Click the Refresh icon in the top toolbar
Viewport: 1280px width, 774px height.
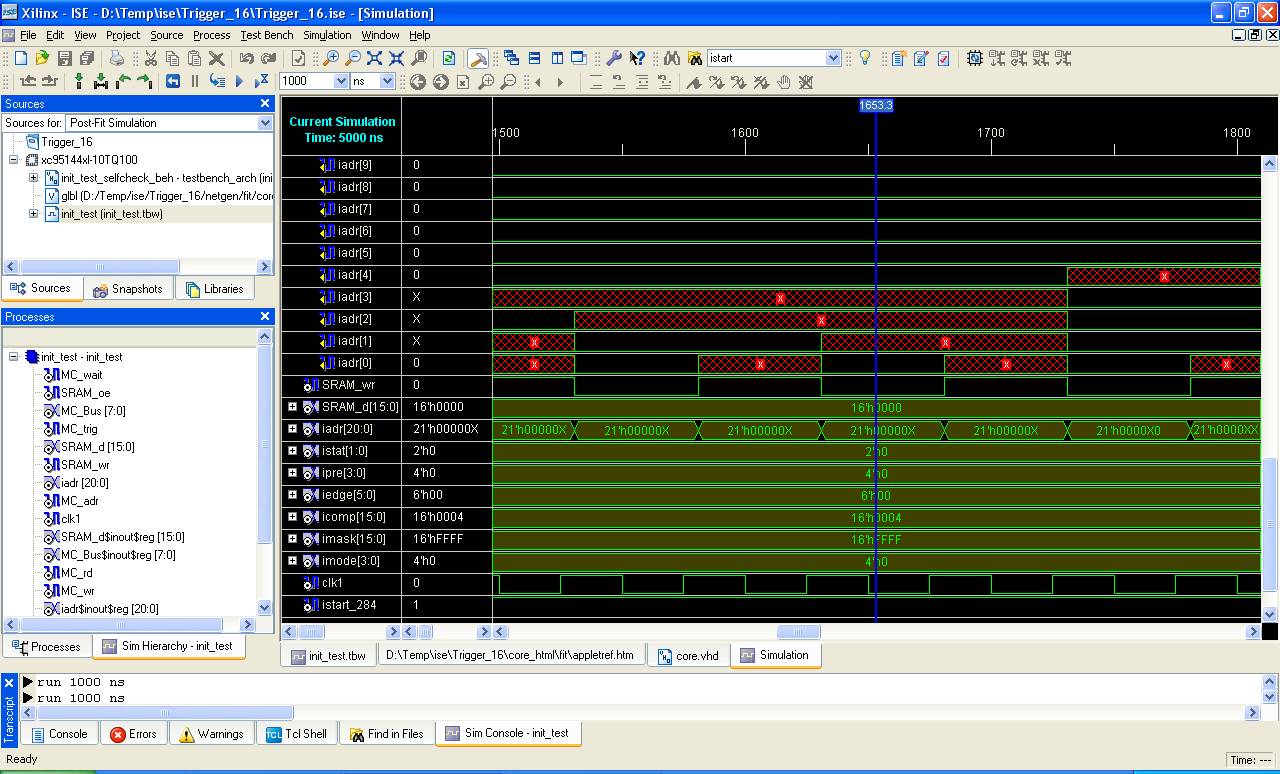click(x=449, y=58)
